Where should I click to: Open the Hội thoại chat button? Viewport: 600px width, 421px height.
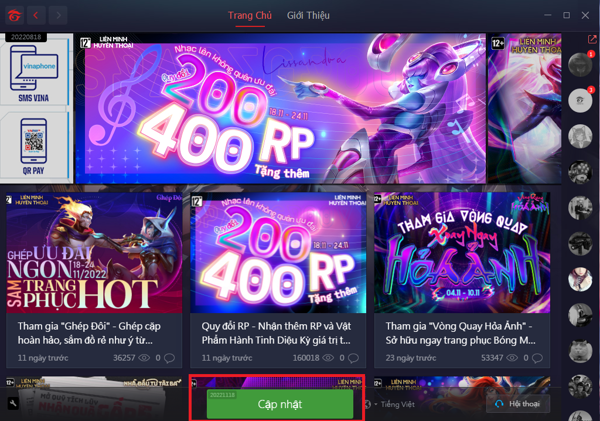click(518, 404)
